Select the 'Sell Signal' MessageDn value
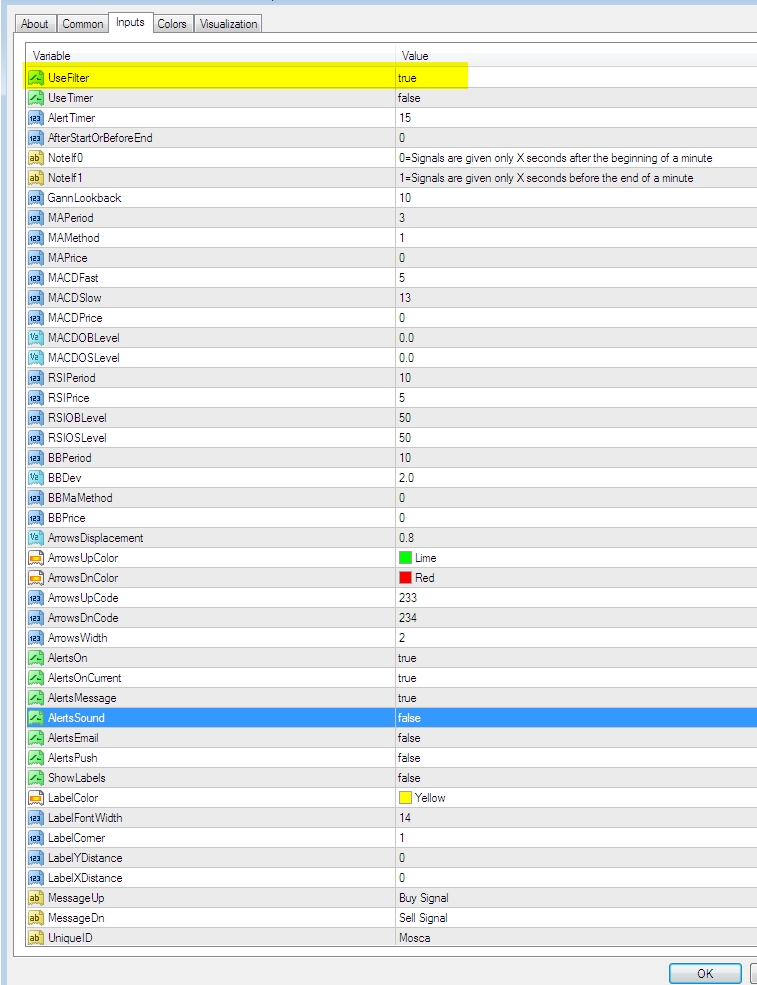 coord(423,918)
